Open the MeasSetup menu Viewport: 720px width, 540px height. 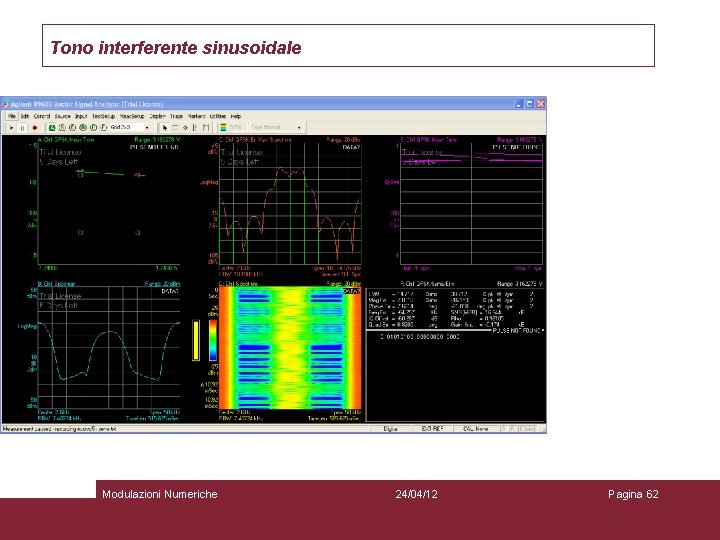(132, 116)
